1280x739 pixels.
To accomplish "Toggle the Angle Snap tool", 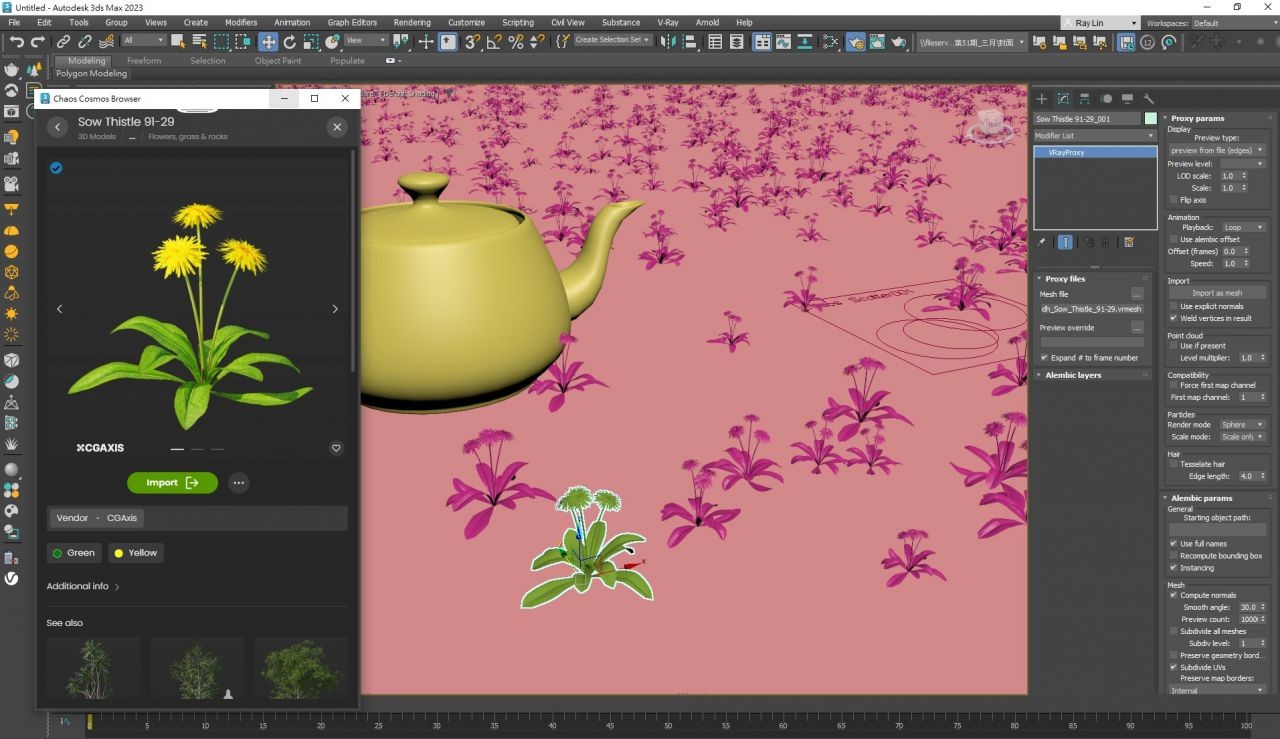I will [494, 41].
